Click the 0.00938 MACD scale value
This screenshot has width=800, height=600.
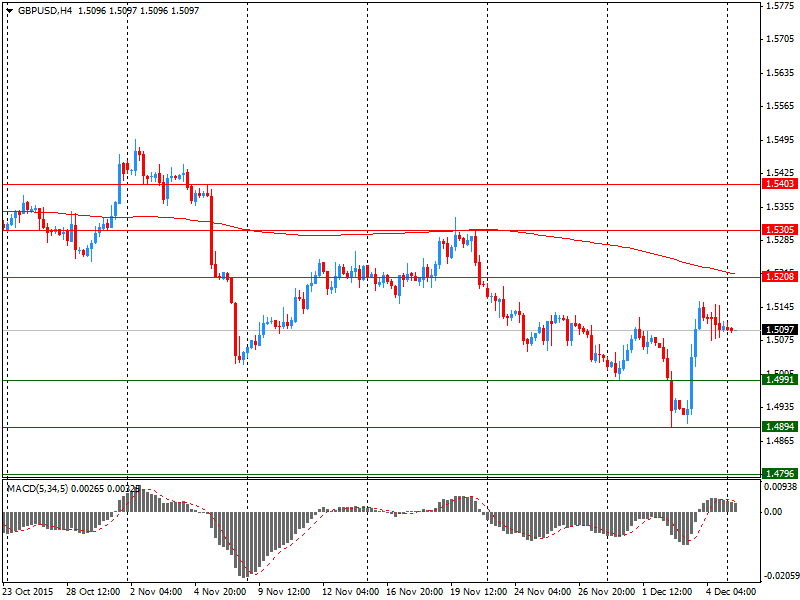point(780,487)
